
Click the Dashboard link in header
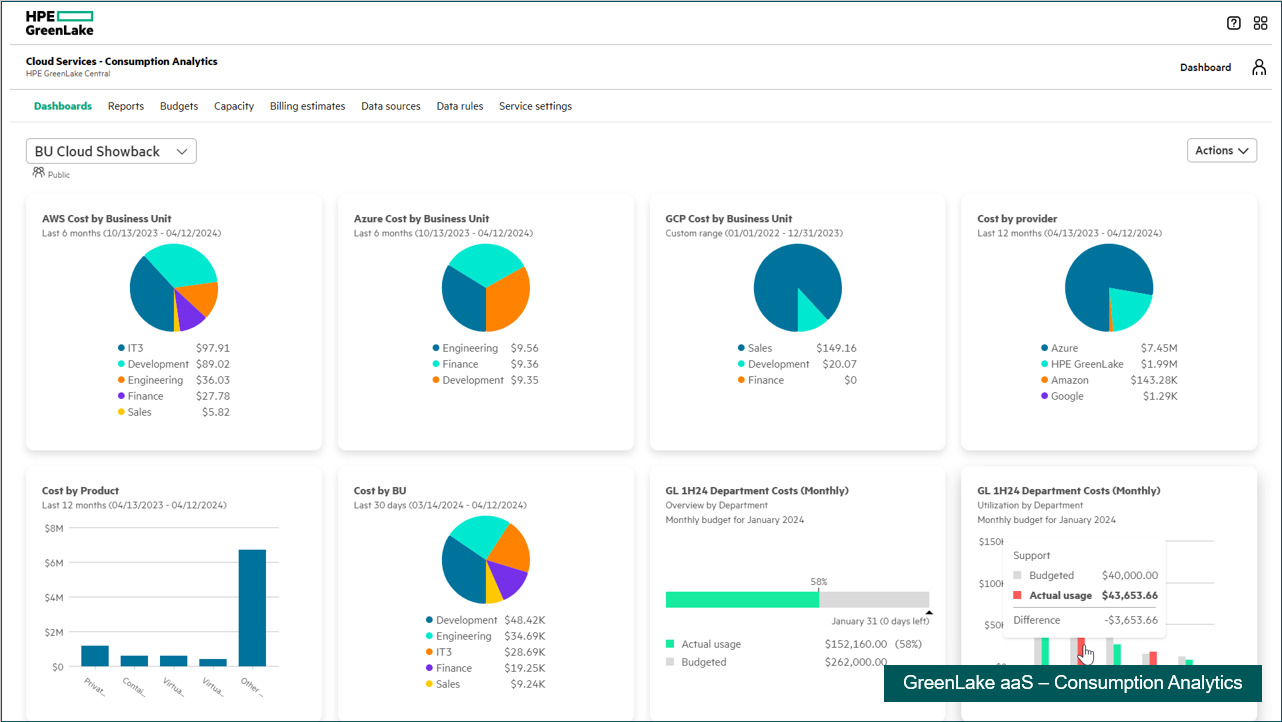click(x=1206, y=67)
